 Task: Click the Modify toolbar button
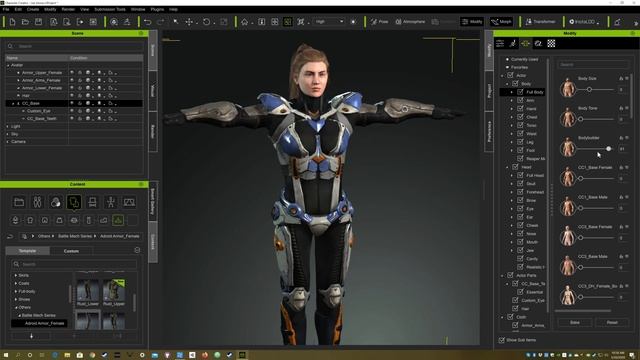(472, 22)
